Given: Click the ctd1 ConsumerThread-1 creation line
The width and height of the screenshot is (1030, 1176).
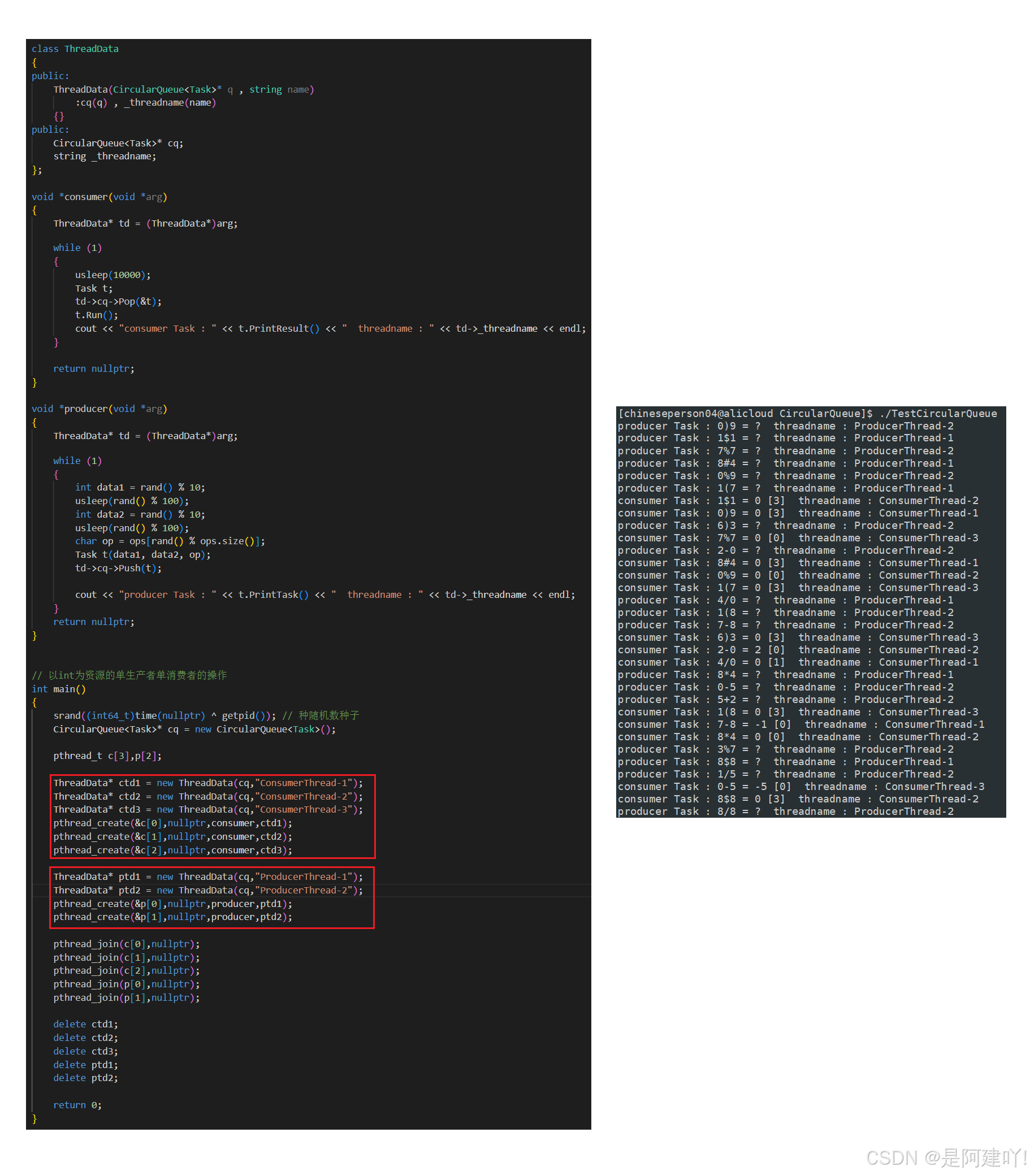Looking at the screenshot, I should 208,783.
